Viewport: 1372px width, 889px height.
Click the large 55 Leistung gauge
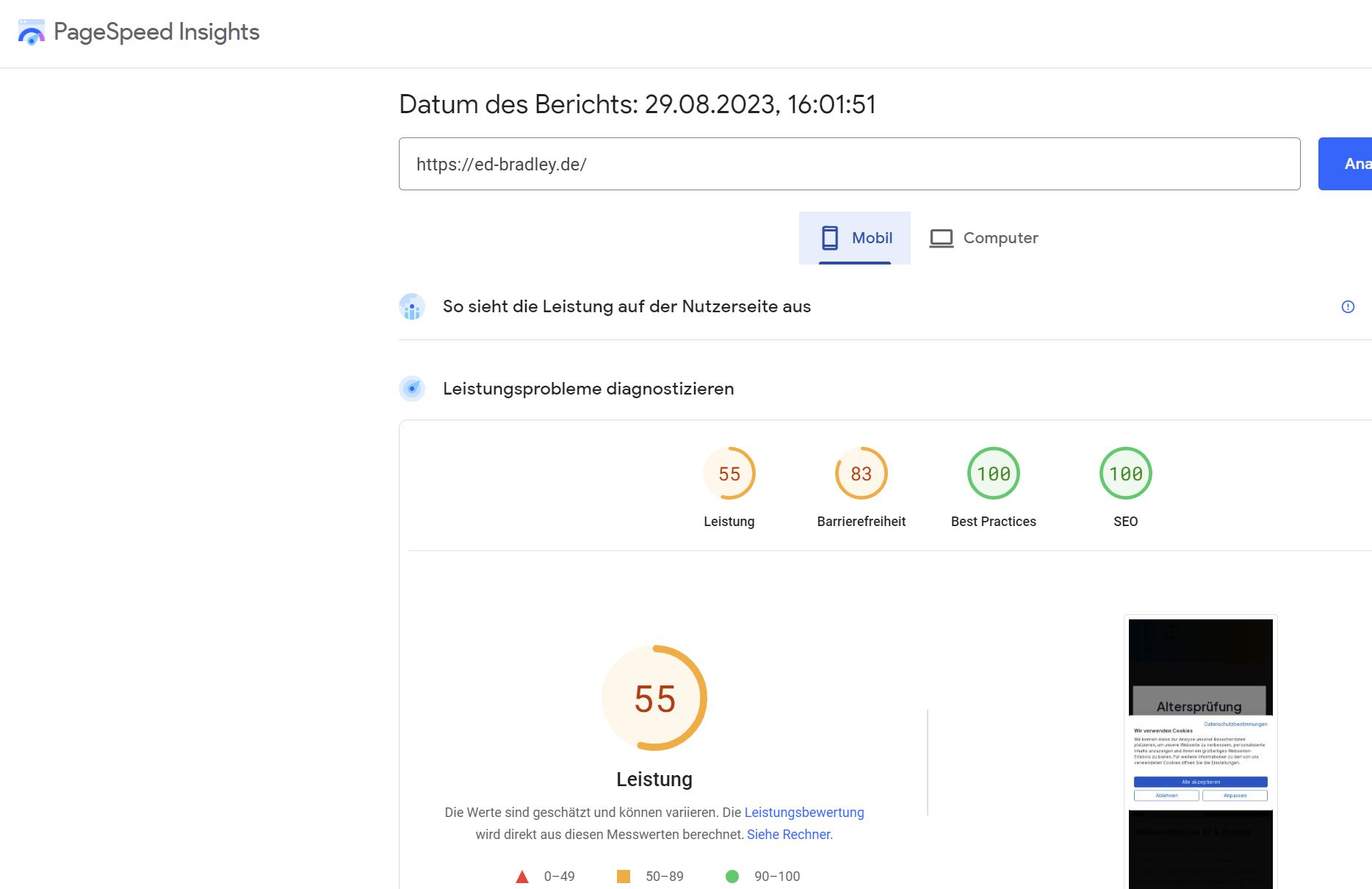click(654, 698)
